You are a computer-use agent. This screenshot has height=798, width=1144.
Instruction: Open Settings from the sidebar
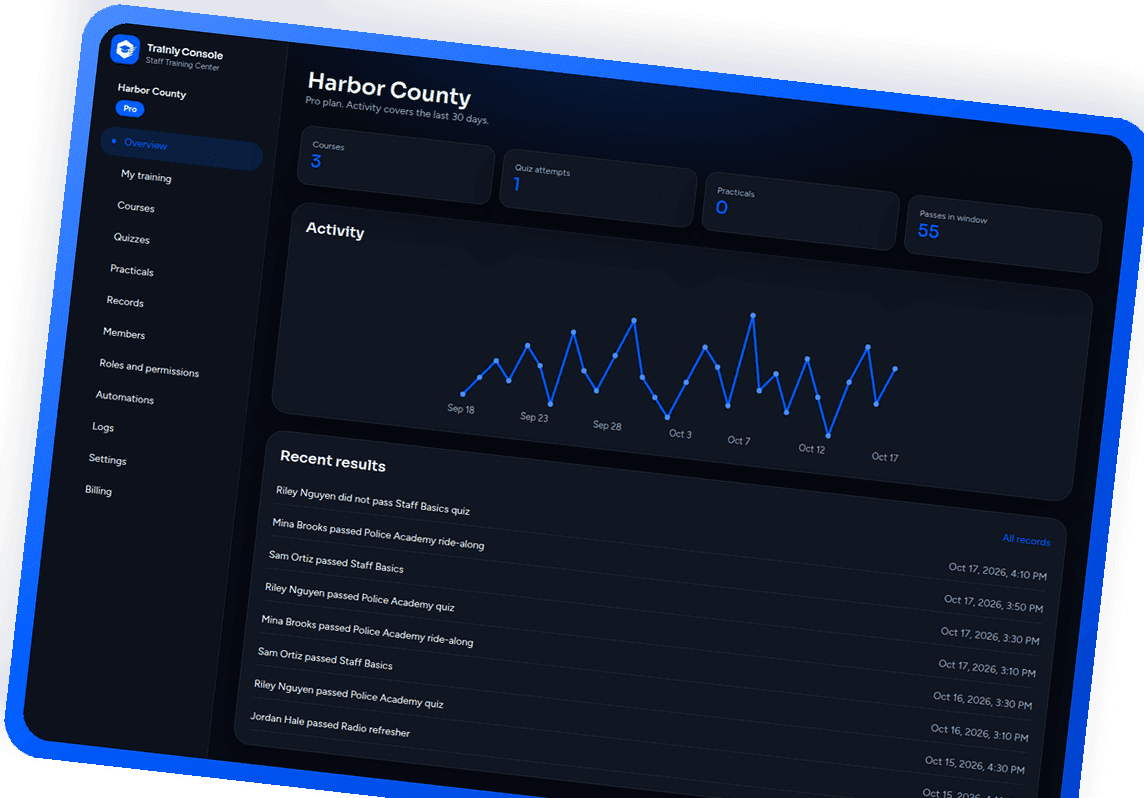pos(107,459)
